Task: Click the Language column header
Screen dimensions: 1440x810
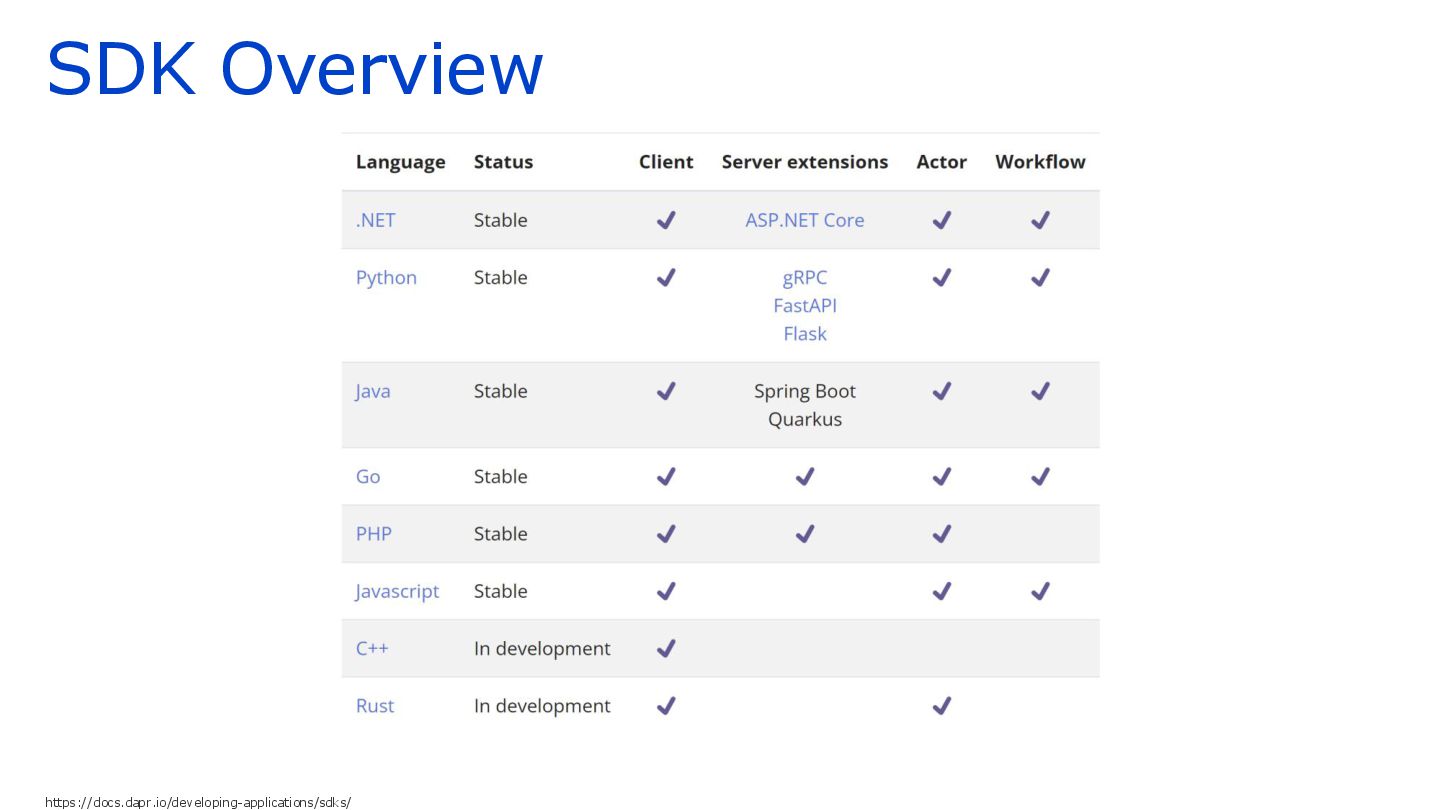Action: pos(400,163)
